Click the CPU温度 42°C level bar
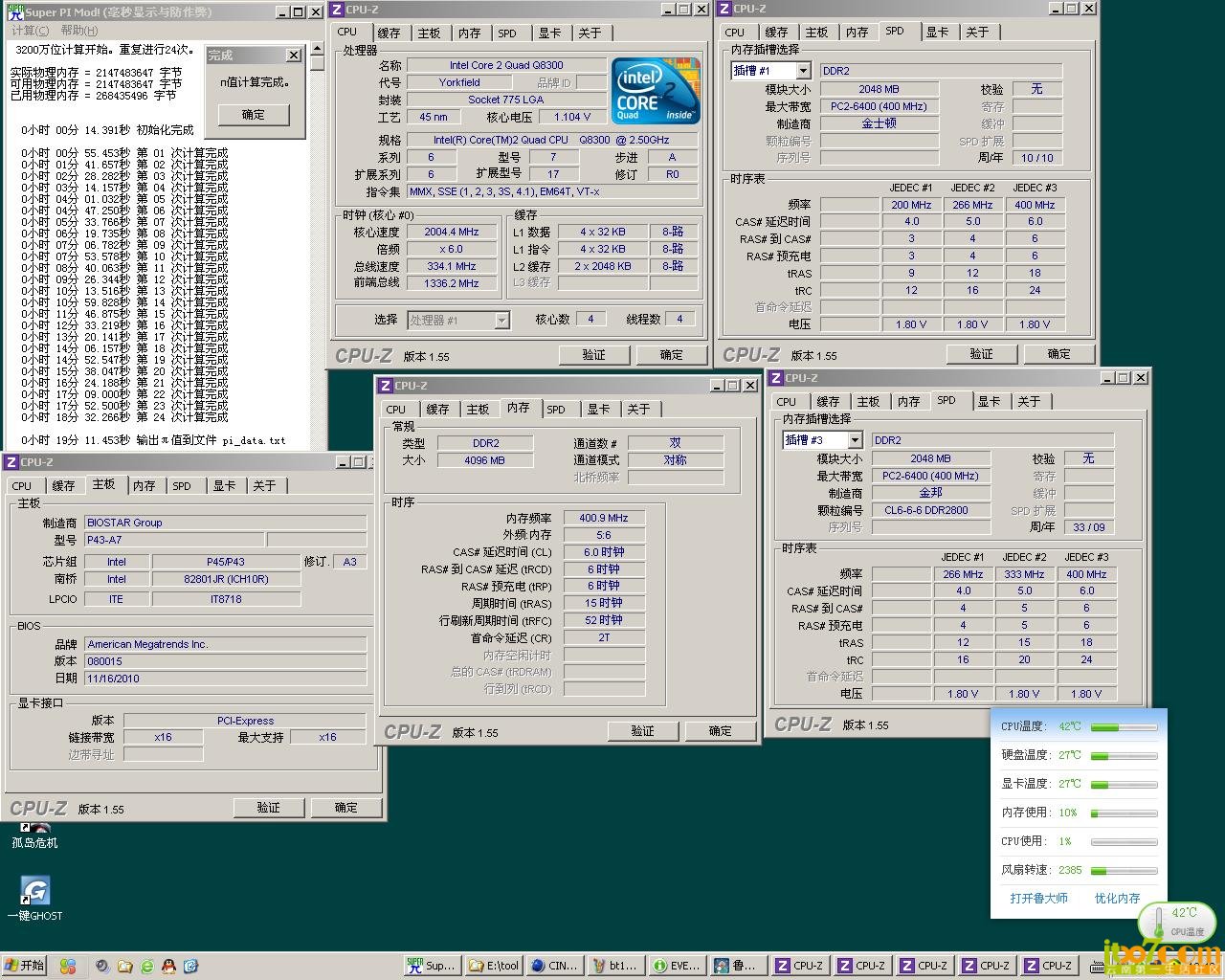 (x=1124, y=727)
